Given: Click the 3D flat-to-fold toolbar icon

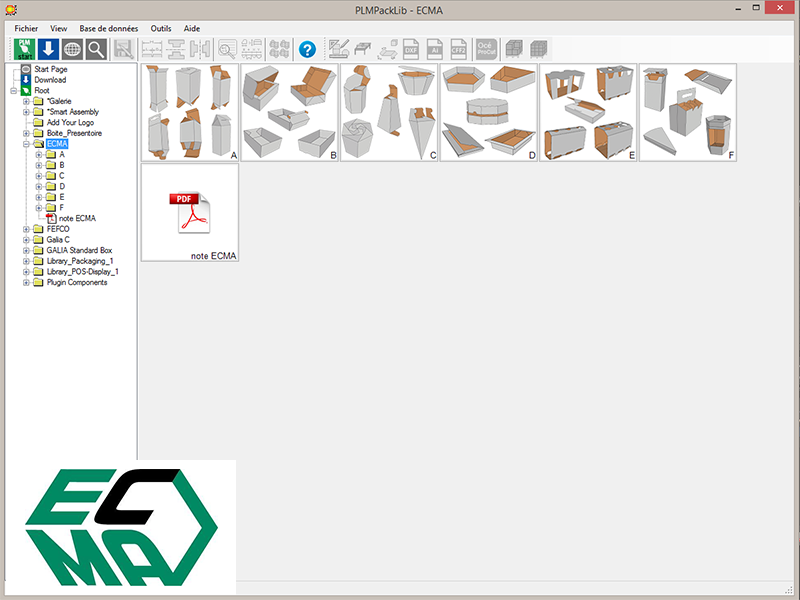Looking at the screenshot, I should click(387, 49).
